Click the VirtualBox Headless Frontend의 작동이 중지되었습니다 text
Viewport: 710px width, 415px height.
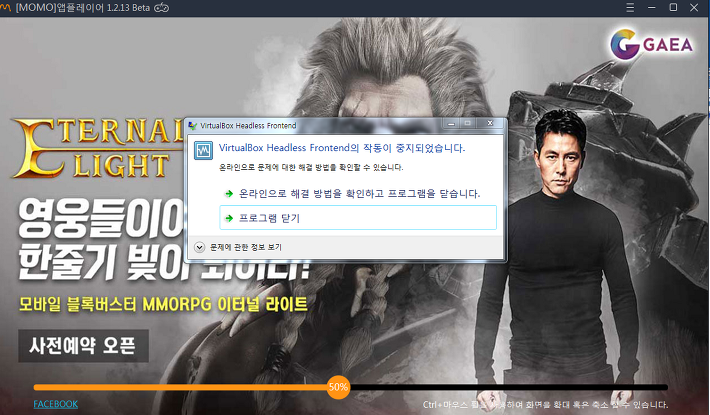click(x=342, y=148)
